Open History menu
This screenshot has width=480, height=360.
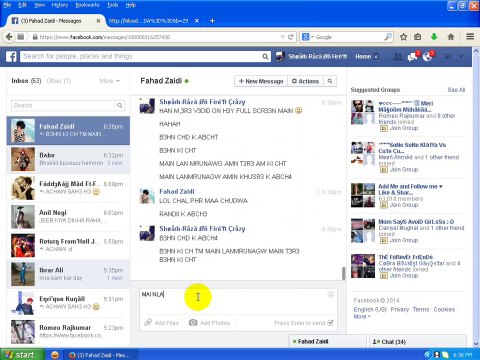click(60, 5)
